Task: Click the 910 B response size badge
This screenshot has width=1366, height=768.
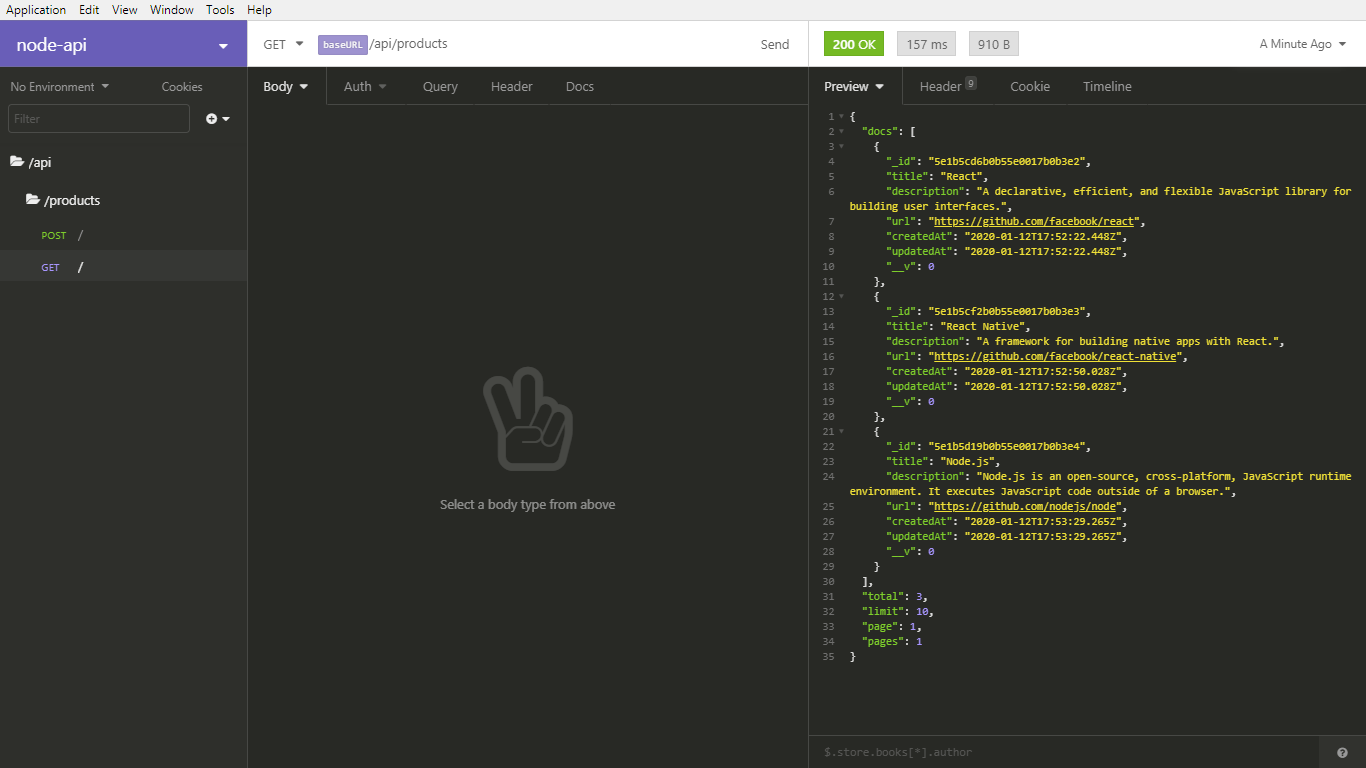Action: 993,44
